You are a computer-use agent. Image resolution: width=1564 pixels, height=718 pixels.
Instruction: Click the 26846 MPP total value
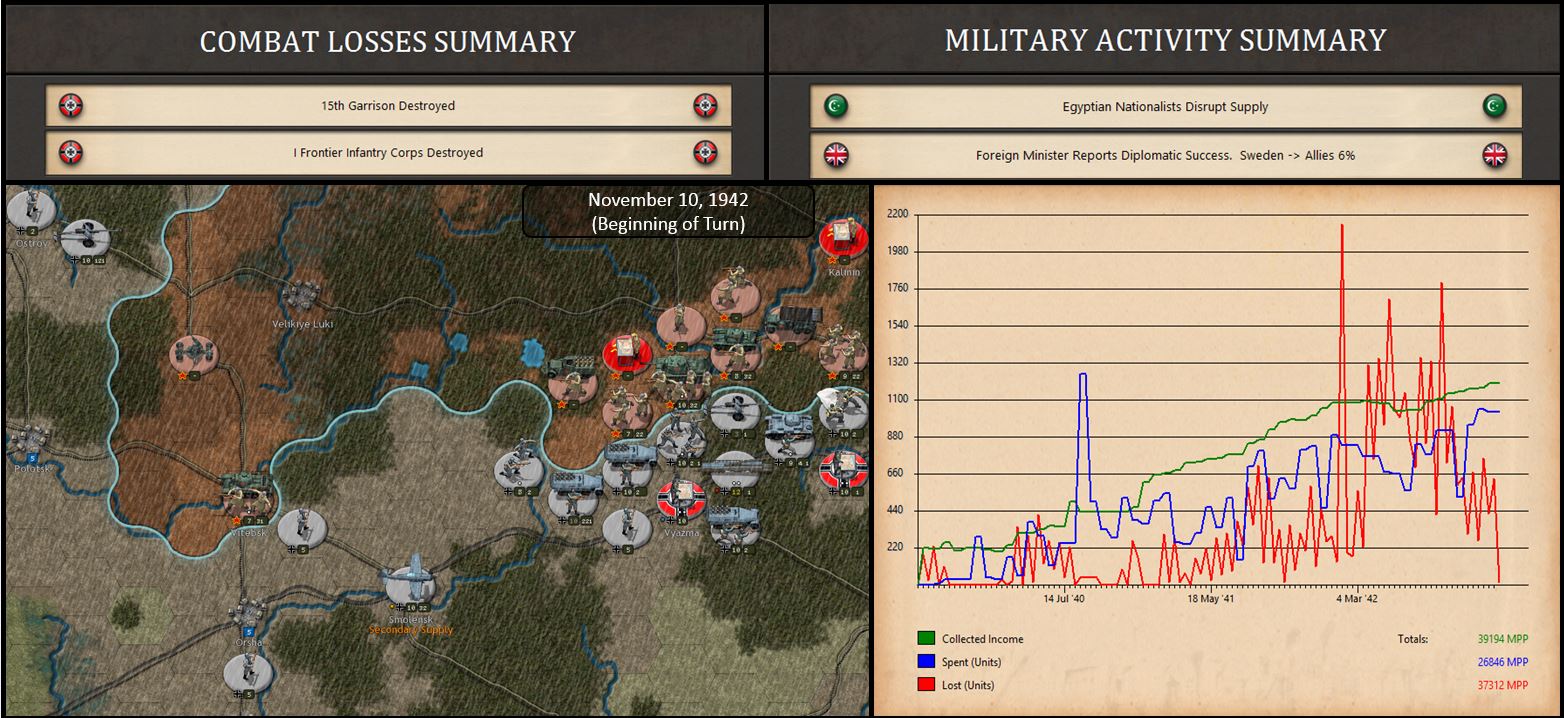point(1503,662)
